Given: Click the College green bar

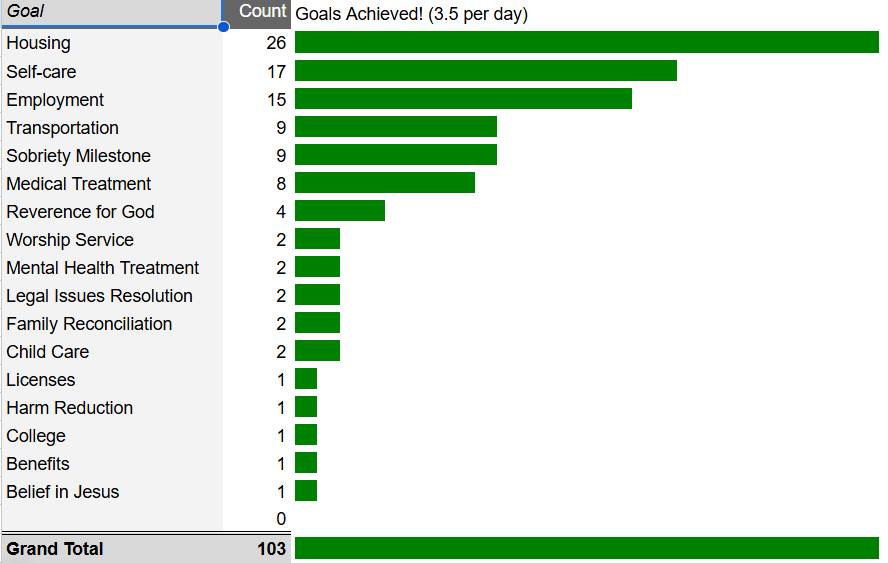Looking at the screenshot, I should 306,435.
